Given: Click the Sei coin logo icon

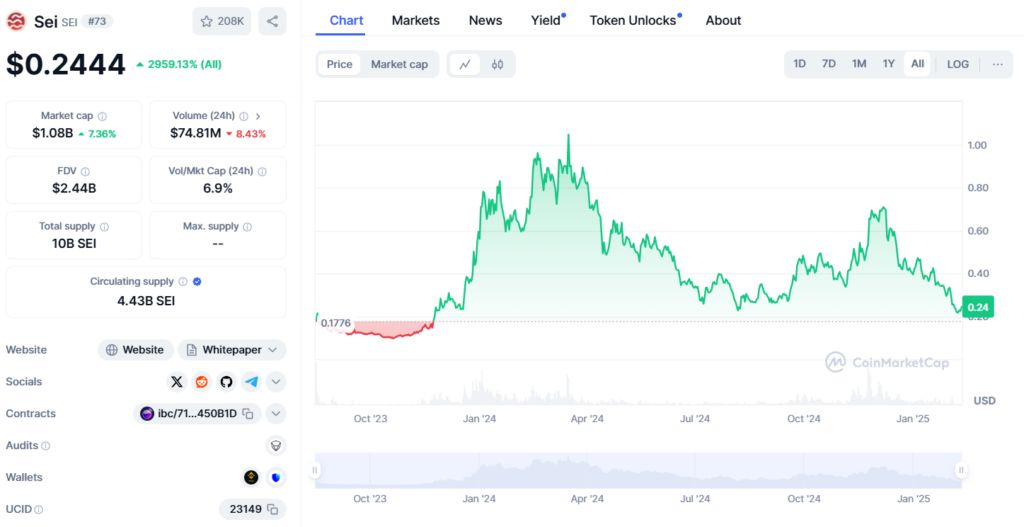Looking at the screenshot, I should tap(16, 22).
